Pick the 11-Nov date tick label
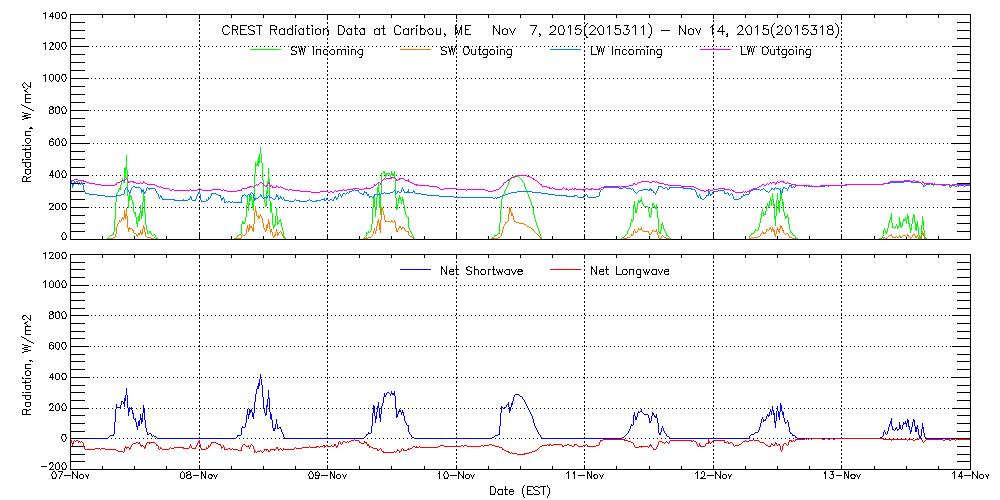Image resolution: width=1000 pixels, height=500 pixels. pyautogui.click(x=585, y=477)
